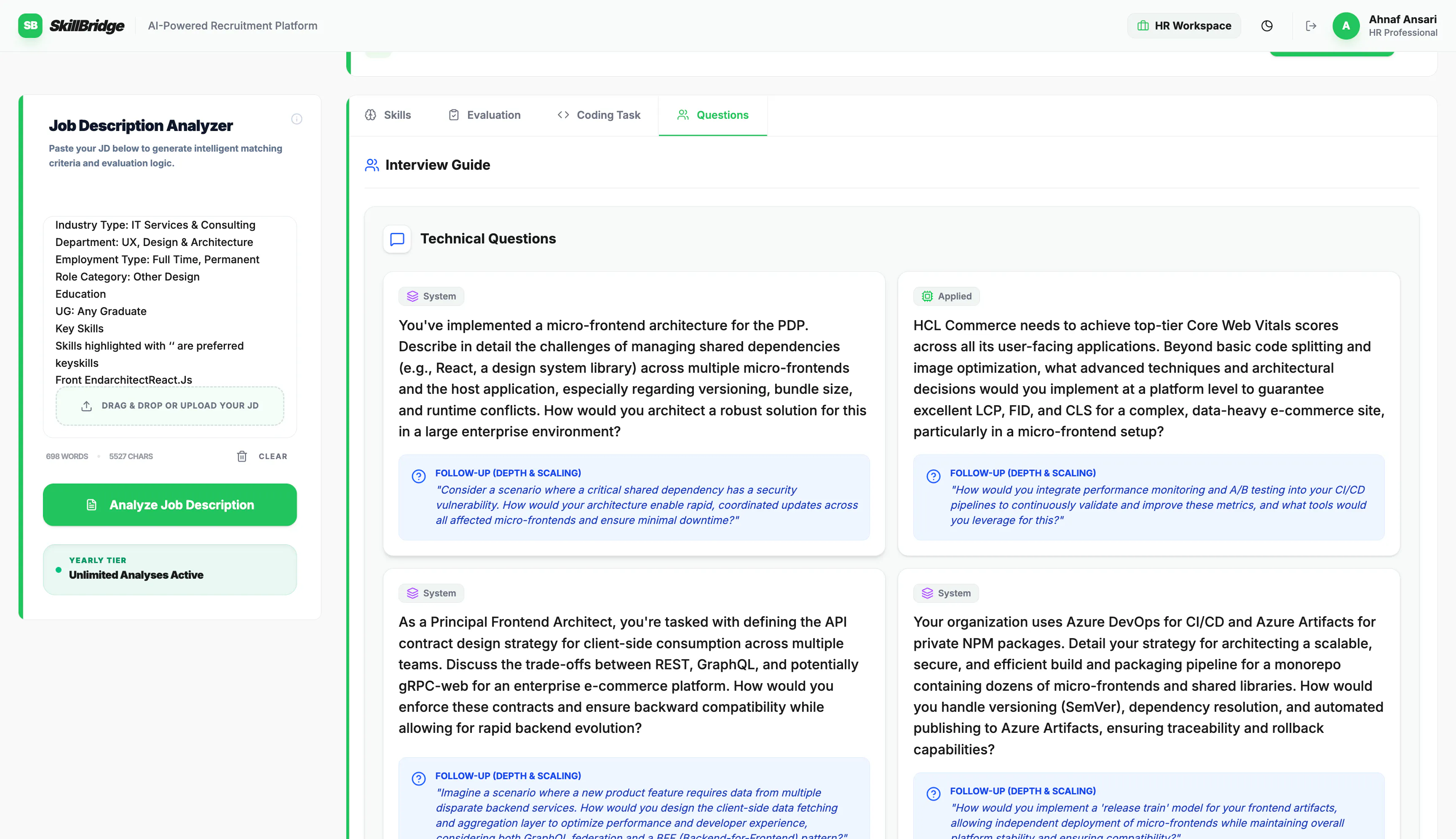Click "Department: UX, Design & Architecture" line
Screen dimensions: 1456x839
(x=154, y=242)
